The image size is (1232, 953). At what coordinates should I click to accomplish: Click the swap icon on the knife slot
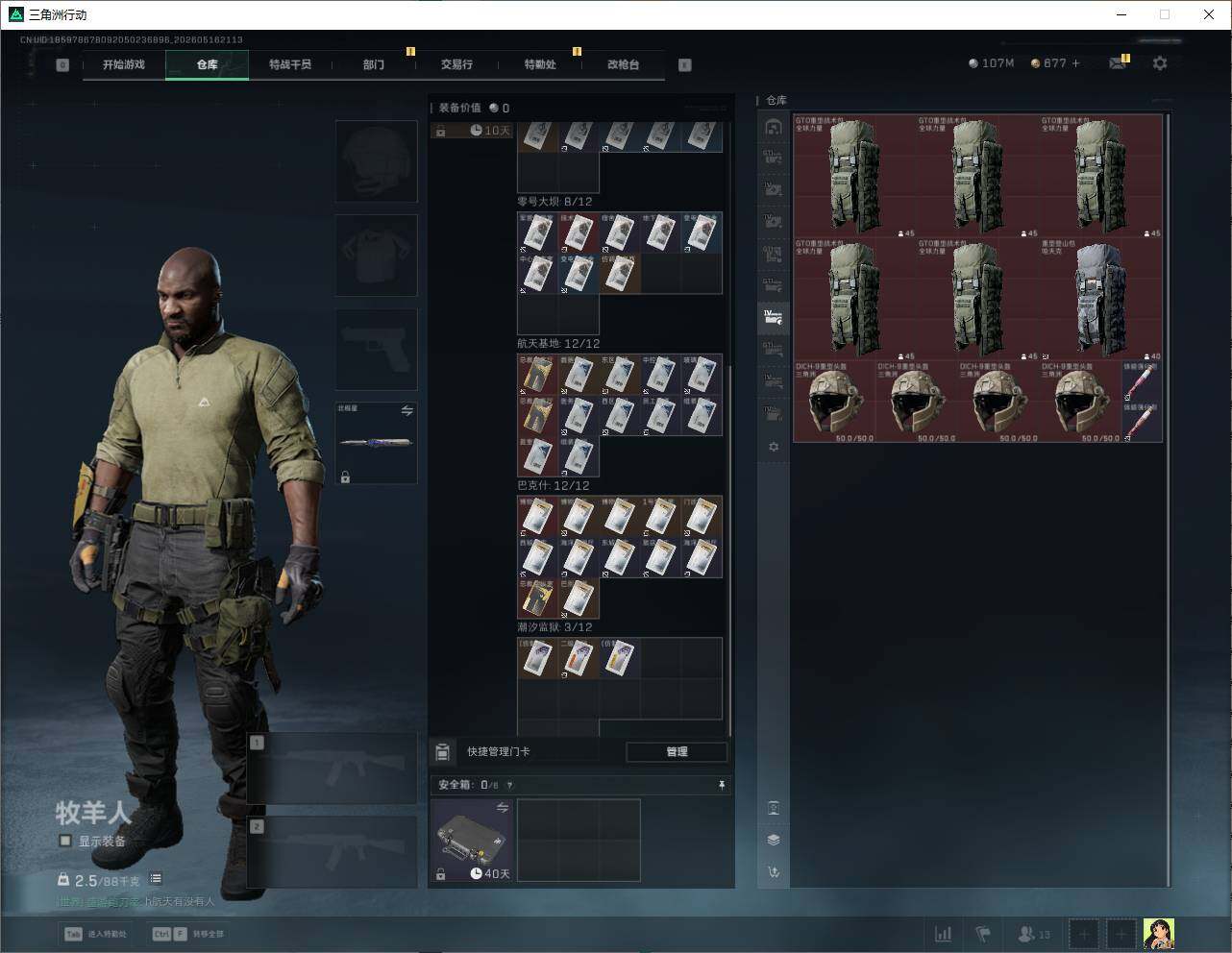(x=407, y=411)
